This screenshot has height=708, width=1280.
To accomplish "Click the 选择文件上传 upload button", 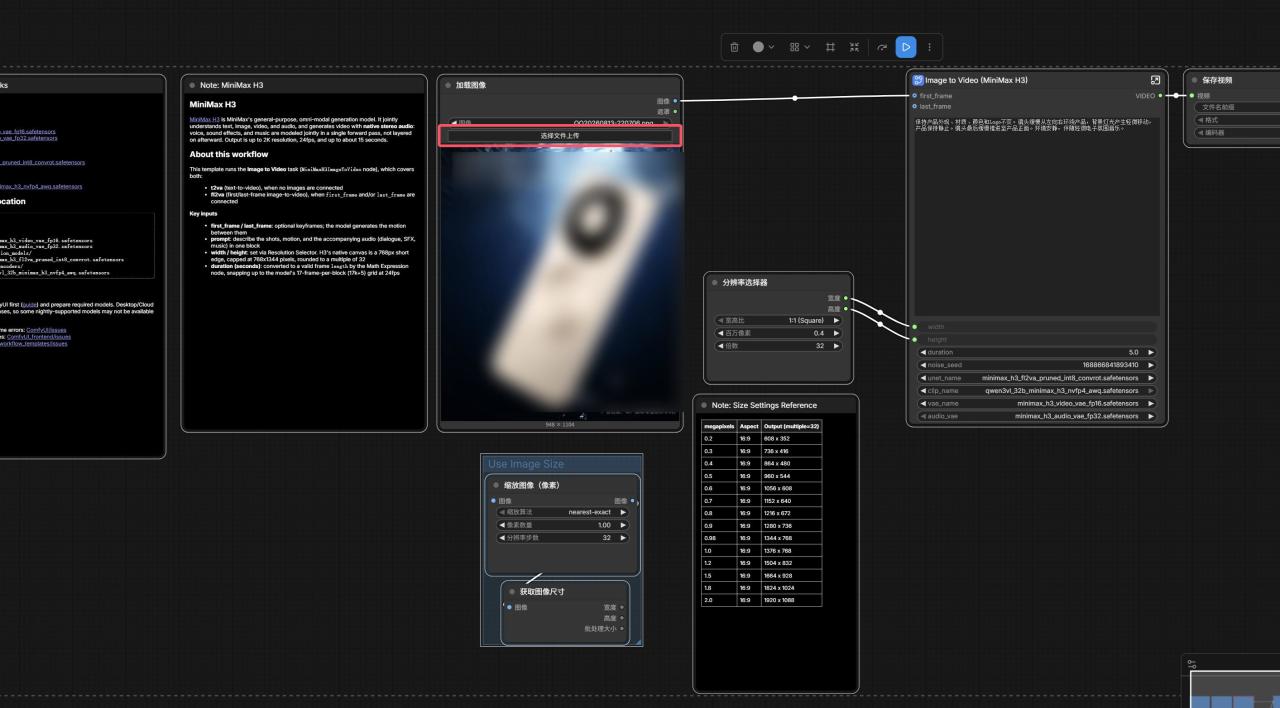I will coord(560,135).
